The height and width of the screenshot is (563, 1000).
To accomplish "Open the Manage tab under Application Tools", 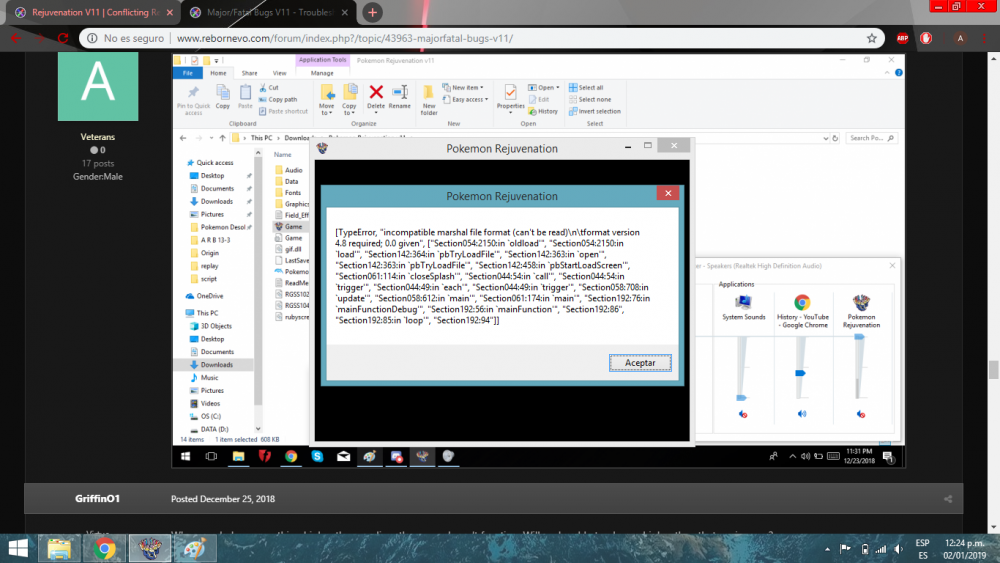I will pyautogui.click(x=322, y=73).
